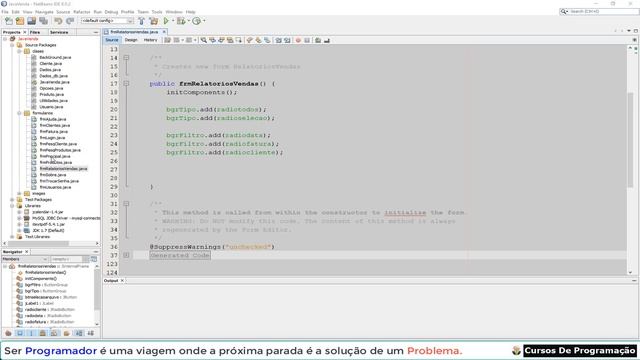Open the Window menu

pyautogui.click(x=174, y=12)
